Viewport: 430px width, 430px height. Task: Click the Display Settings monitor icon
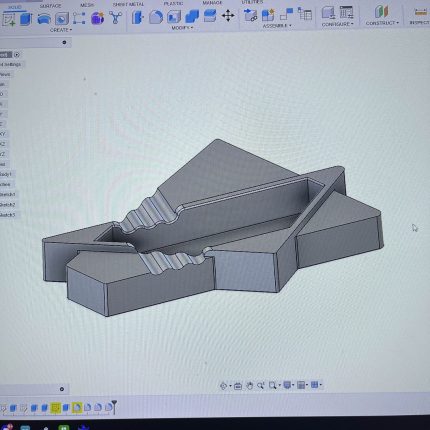pos(287,385)
